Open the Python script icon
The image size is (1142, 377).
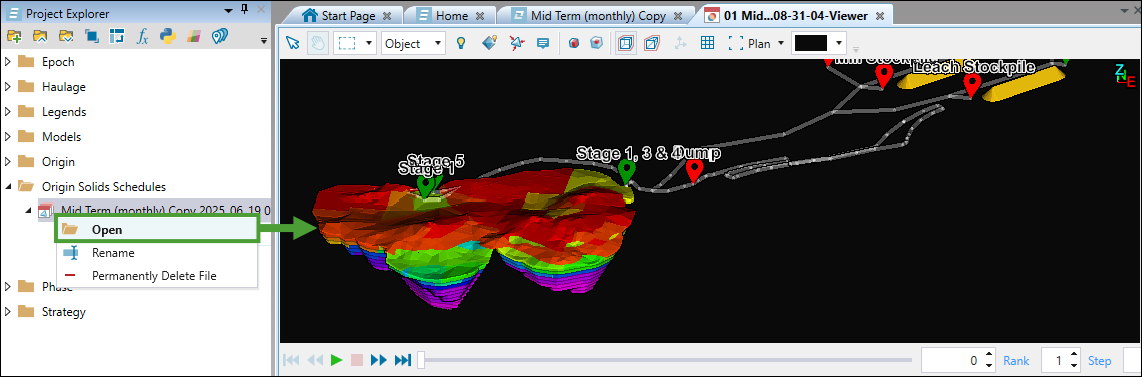pos(168,36)
